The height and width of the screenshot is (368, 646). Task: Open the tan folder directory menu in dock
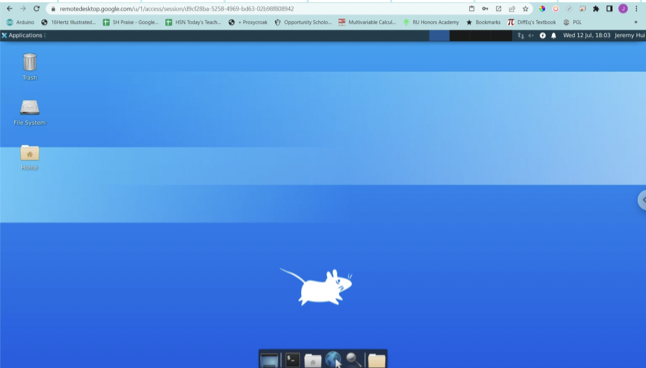click(377, 361)
